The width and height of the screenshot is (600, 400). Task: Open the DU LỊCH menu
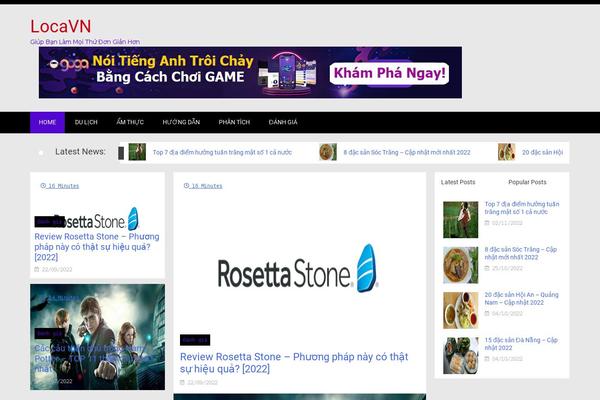pos(86,122)
